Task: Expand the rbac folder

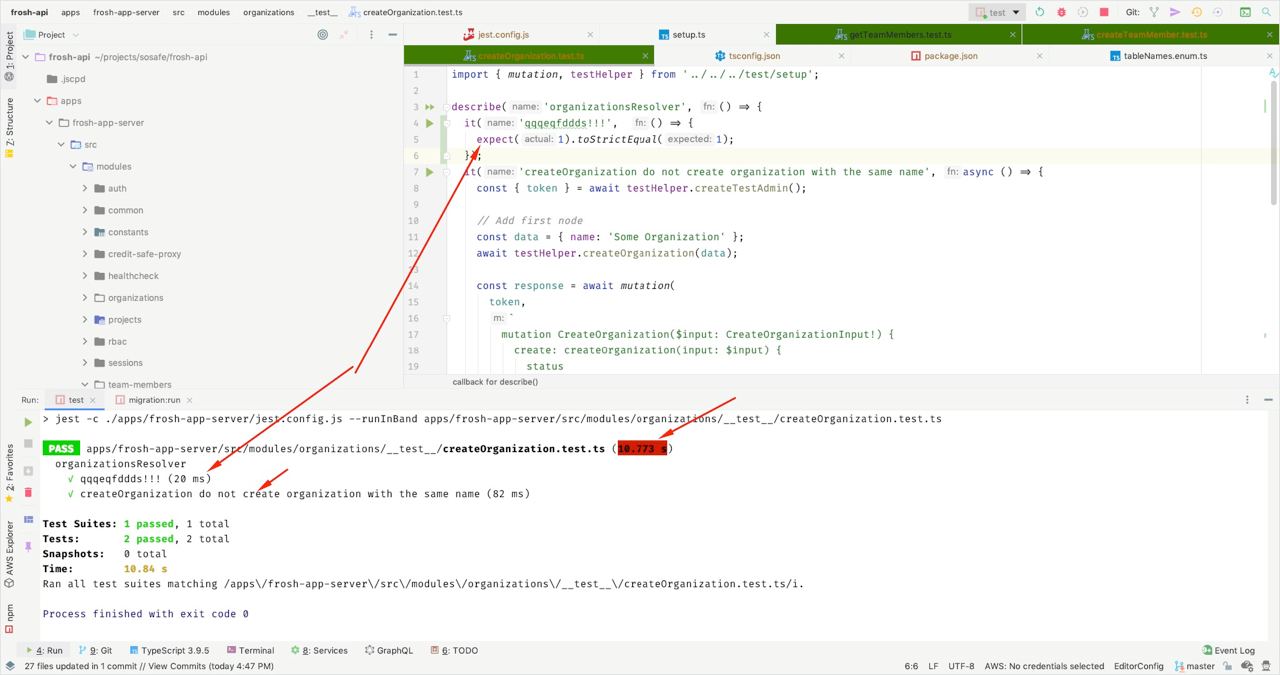Action: coord(85,341)
